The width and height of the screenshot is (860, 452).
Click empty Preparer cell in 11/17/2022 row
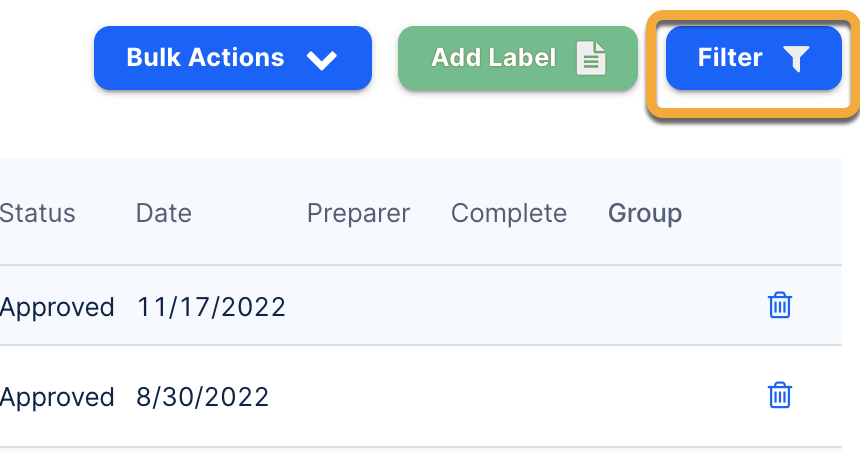pyautogui.click(x=358, y=306)
